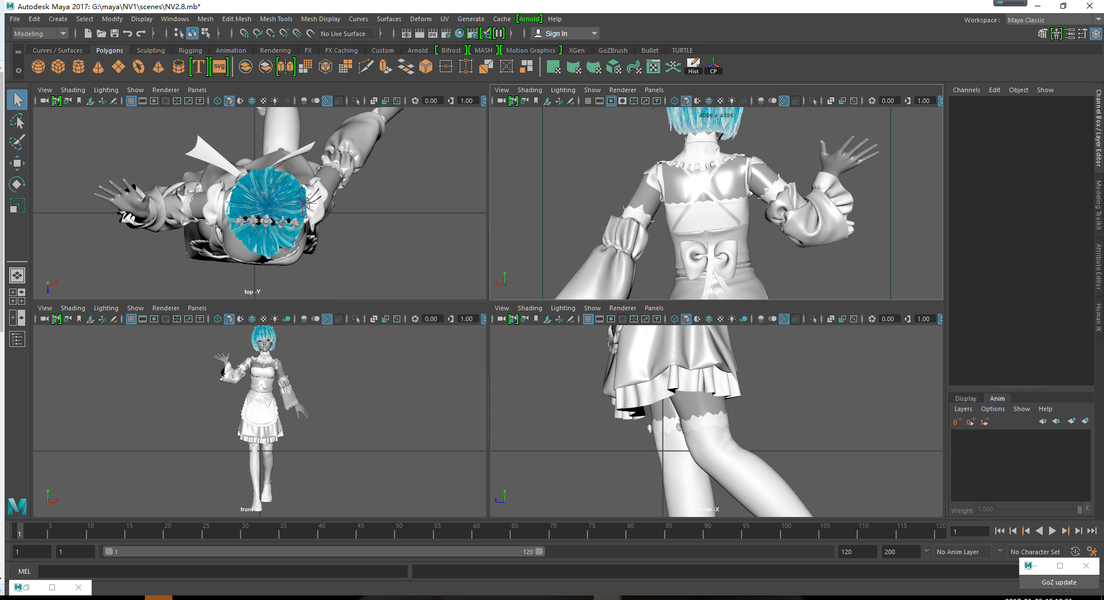Switch to the GoZBrush shelf tab
The height and width of the screenshot is (600, 1104).
point(613,50)
